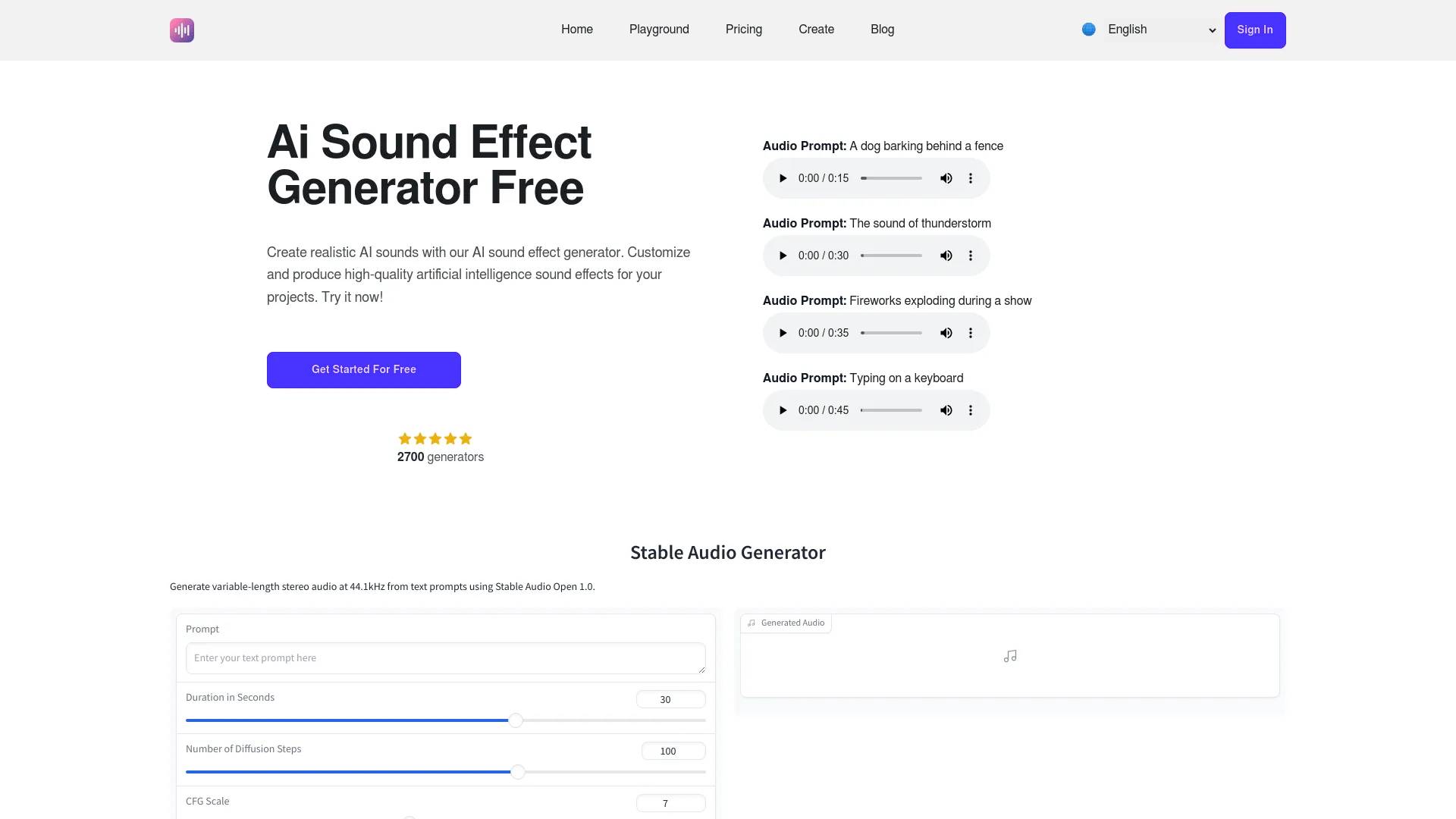Click the app logo icon top left
This screenshot has height=819, width=1456.
coord(181,30)
